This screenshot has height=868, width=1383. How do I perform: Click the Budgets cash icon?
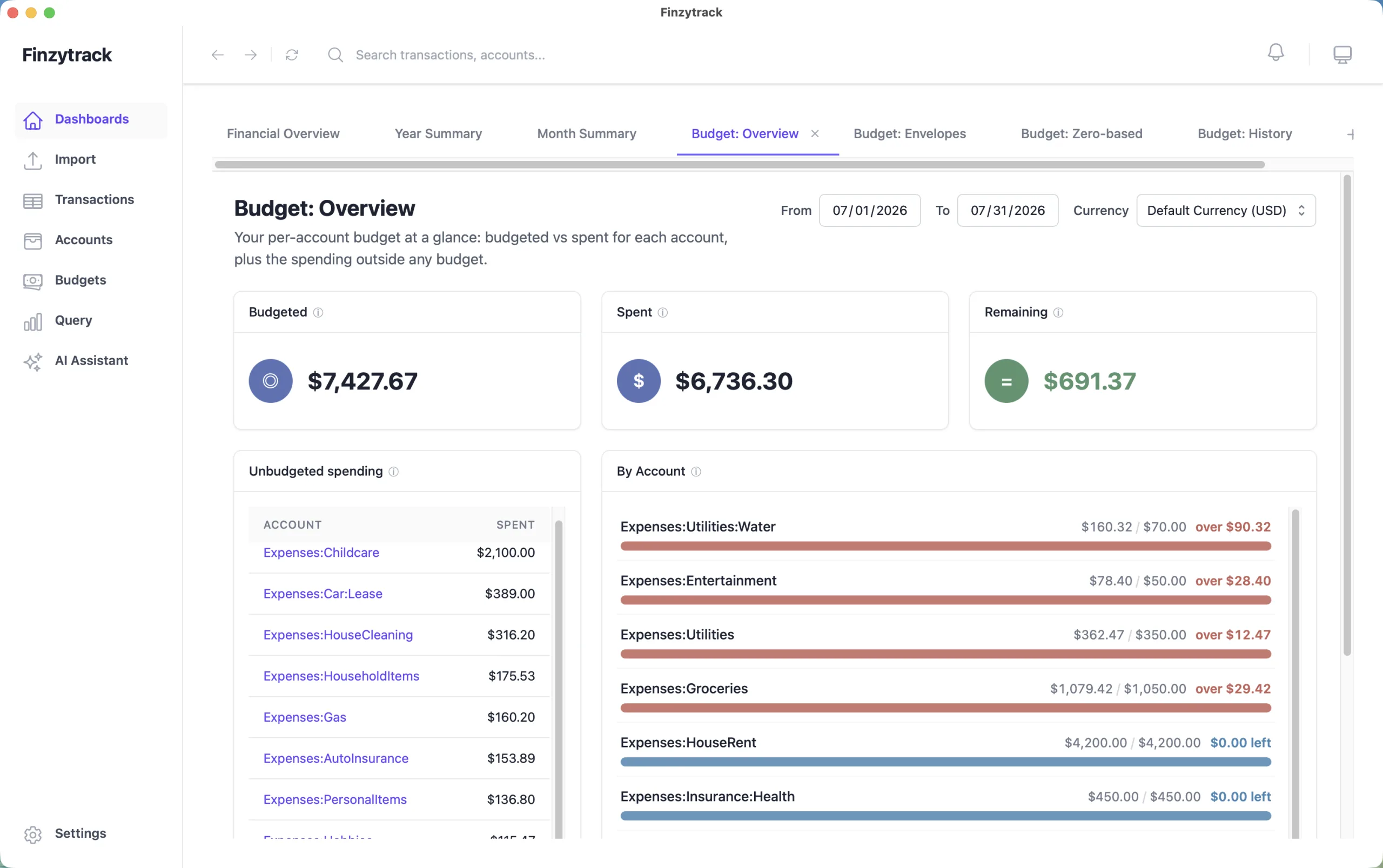pos(33,281)
